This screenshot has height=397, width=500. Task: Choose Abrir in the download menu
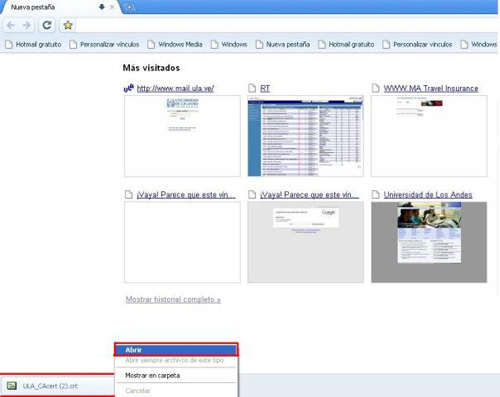[176, 350]
